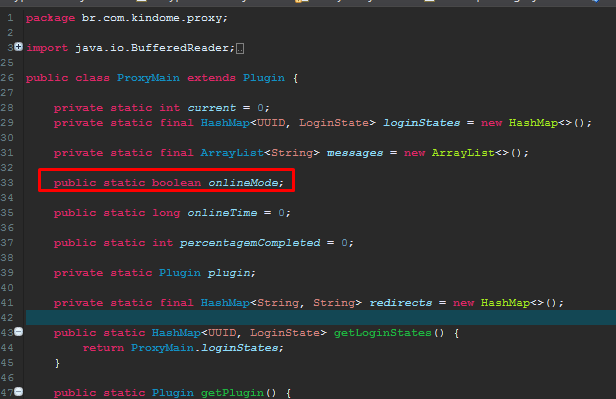616x399 pixels.
Task: Select the Plugin superclass after extends
Action: coord(264,78)
